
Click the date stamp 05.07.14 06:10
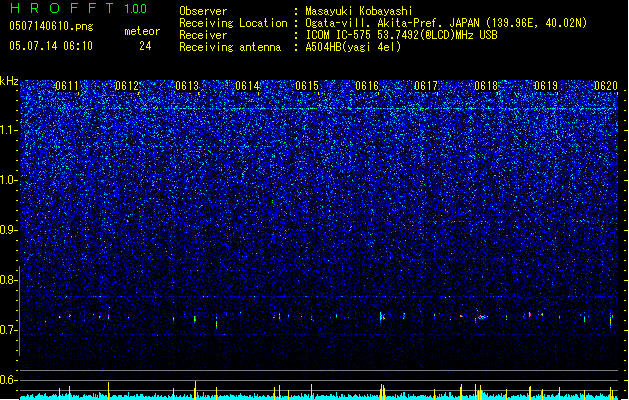[x=51, y=46]
